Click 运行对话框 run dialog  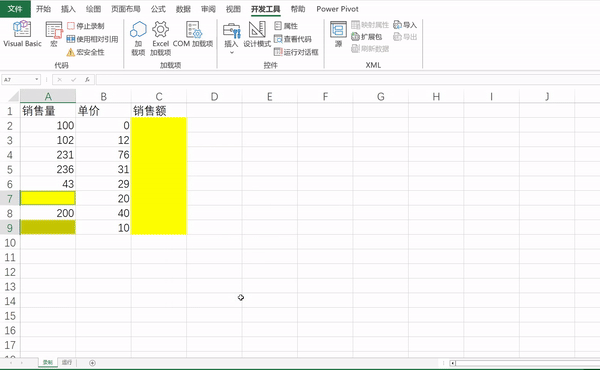pyautogui.click(x=296, y=52)
